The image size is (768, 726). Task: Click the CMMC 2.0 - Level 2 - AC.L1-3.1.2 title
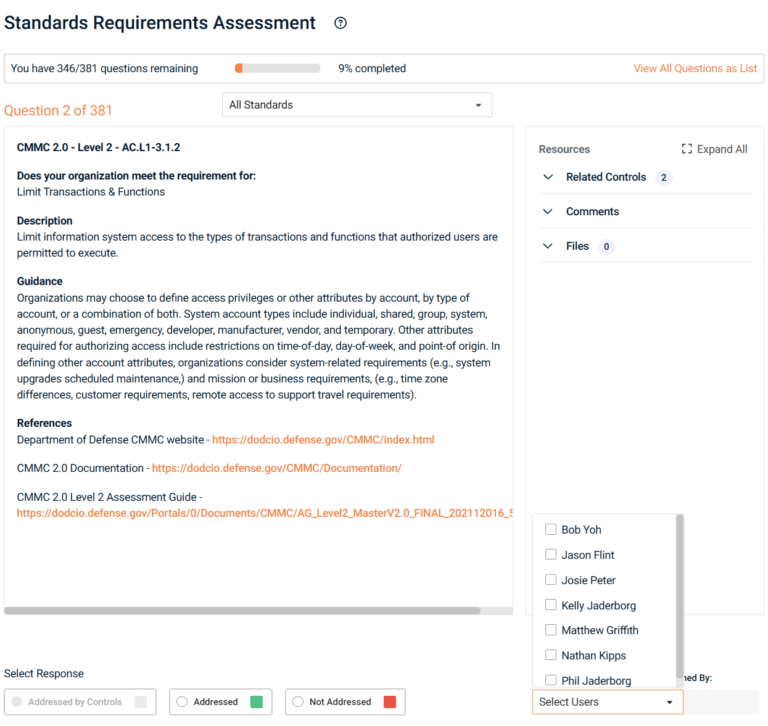[98, 147]
